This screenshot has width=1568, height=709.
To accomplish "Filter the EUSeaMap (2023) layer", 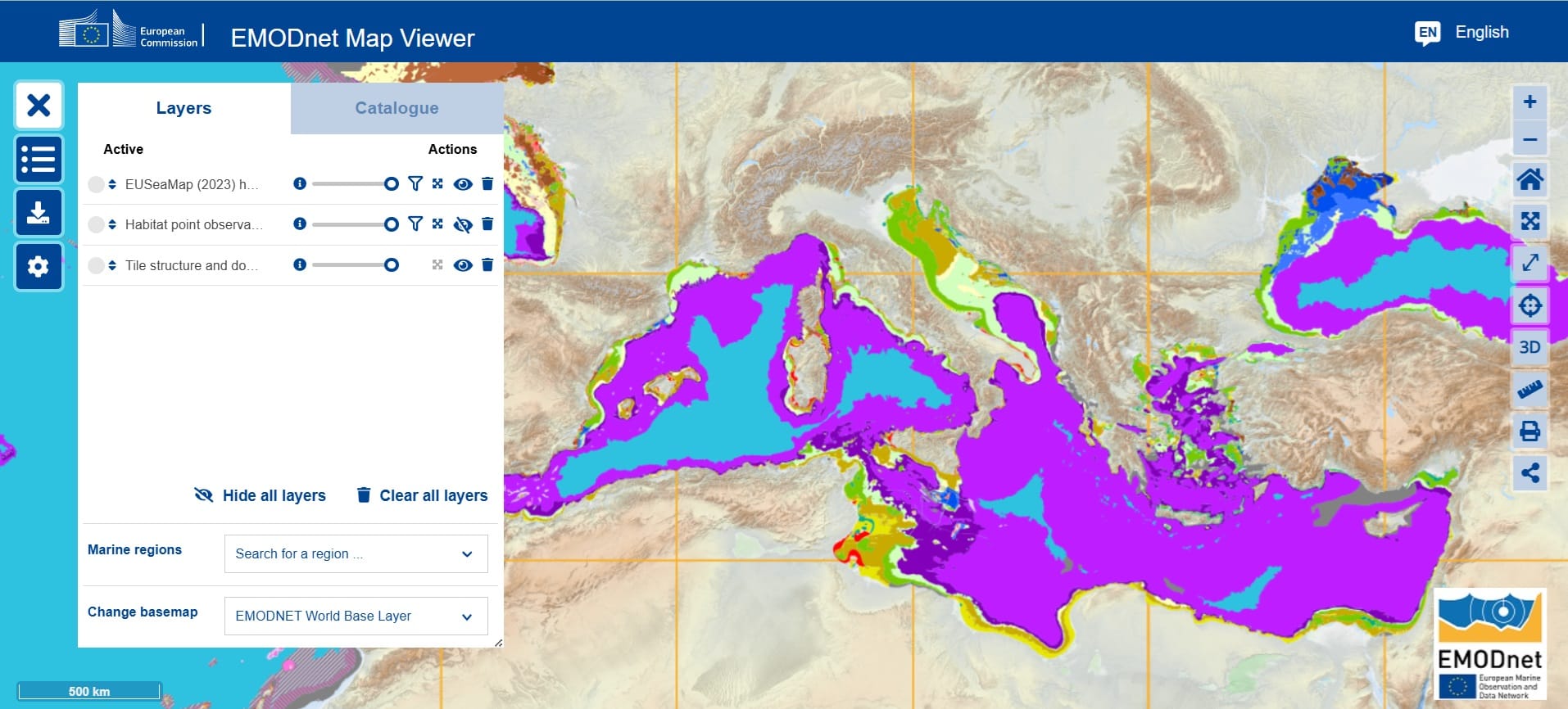I will [x=415, y=183].
